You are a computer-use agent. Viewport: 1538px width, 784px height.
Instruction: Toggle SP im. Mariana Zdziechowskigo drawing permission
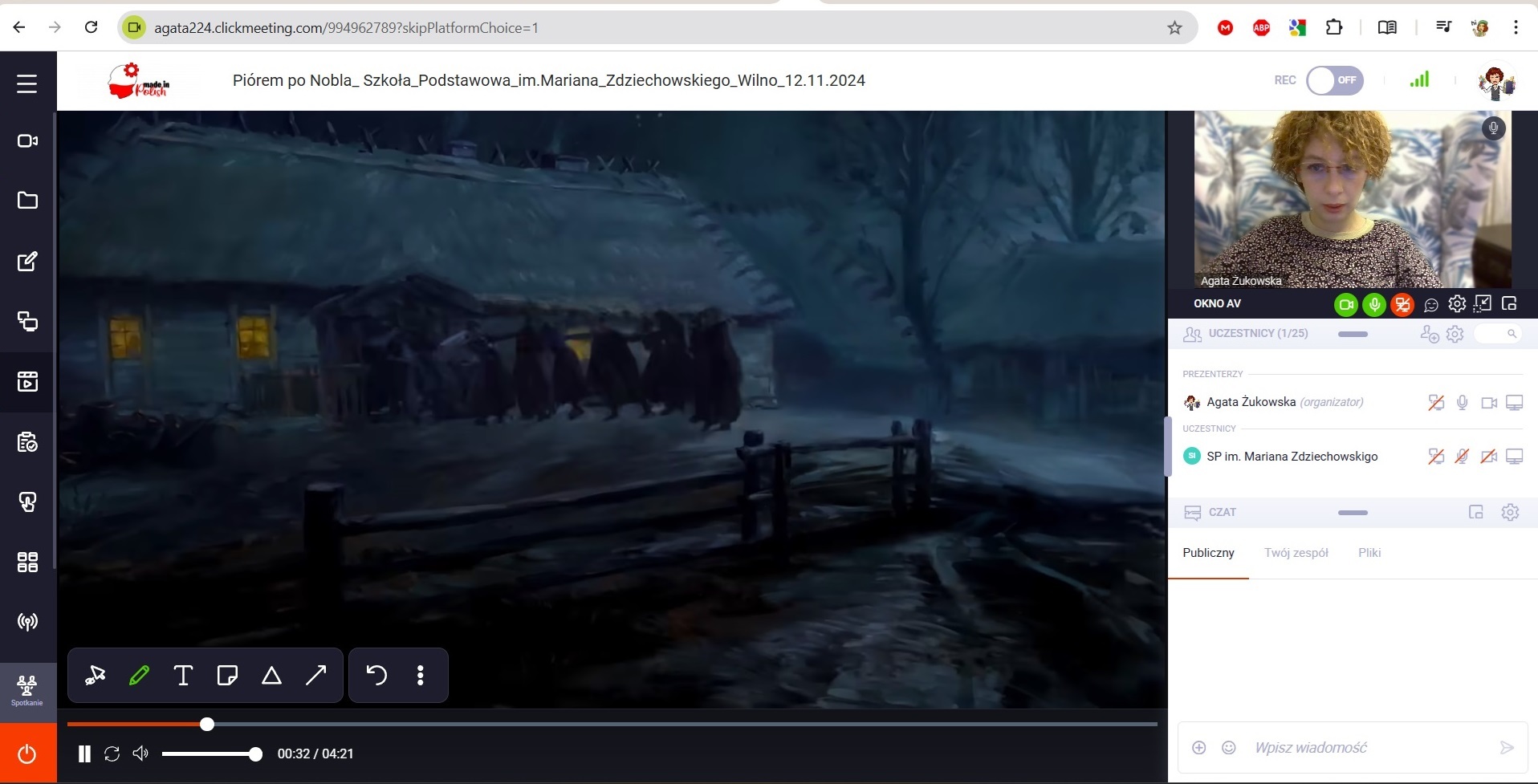(x=1436, y=457)
